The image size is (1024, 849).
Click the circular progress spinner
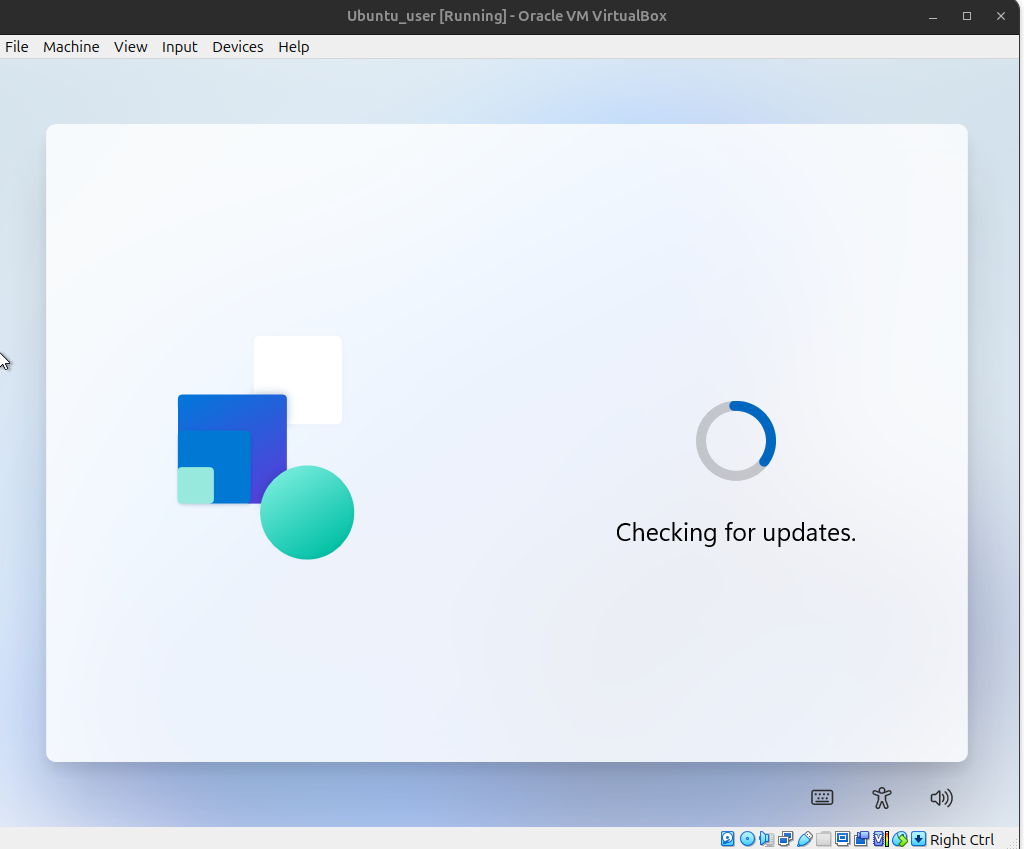click(736, 441)
